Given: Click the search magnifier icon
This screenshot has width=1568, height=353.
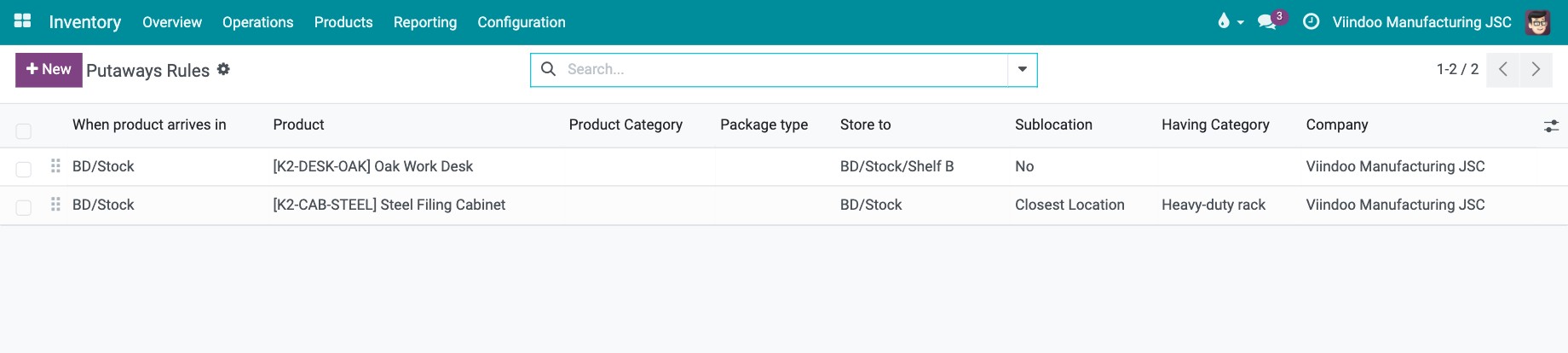Looking at the screenshot, I should click(x=549, y=69).
